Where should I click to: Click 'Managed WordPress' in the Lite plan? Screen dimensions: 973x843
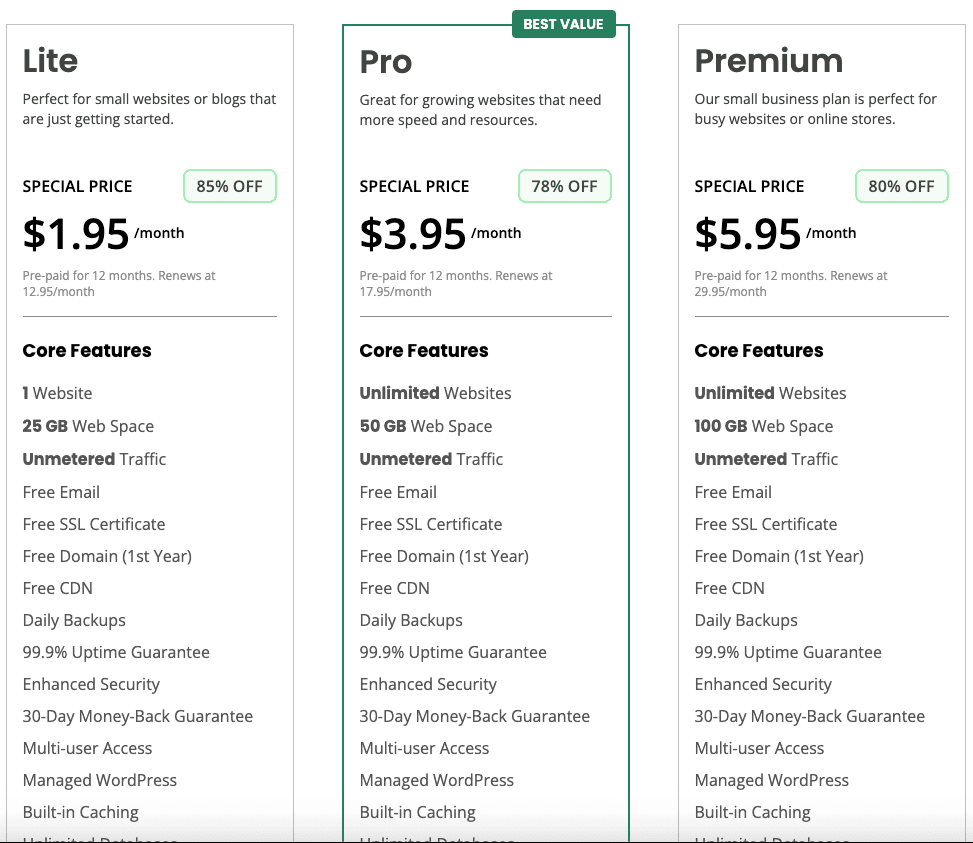100,780
